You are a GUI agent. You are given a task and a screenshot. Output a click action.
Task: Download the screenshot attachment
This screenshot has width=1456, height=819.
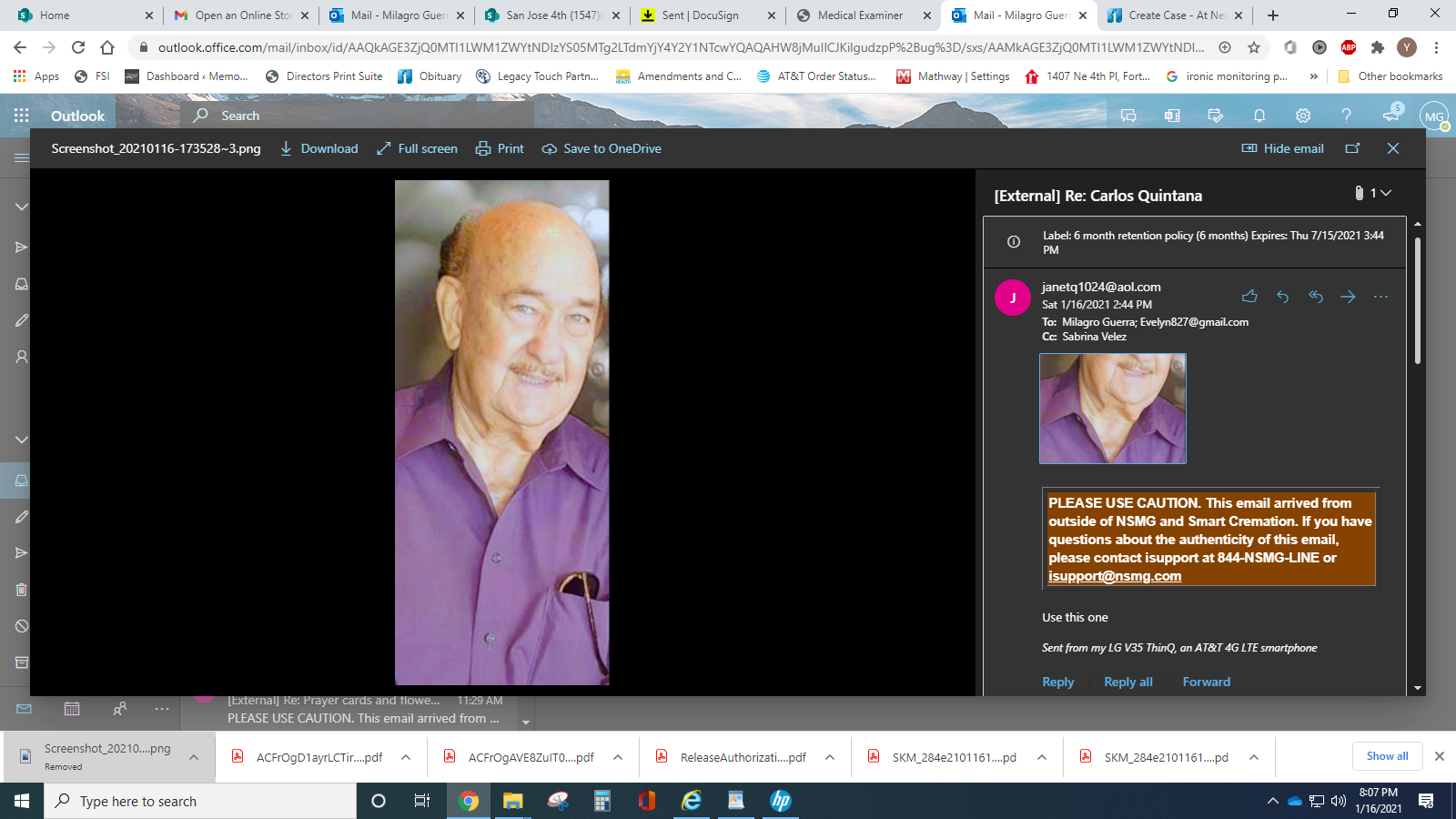coord(318,148)
